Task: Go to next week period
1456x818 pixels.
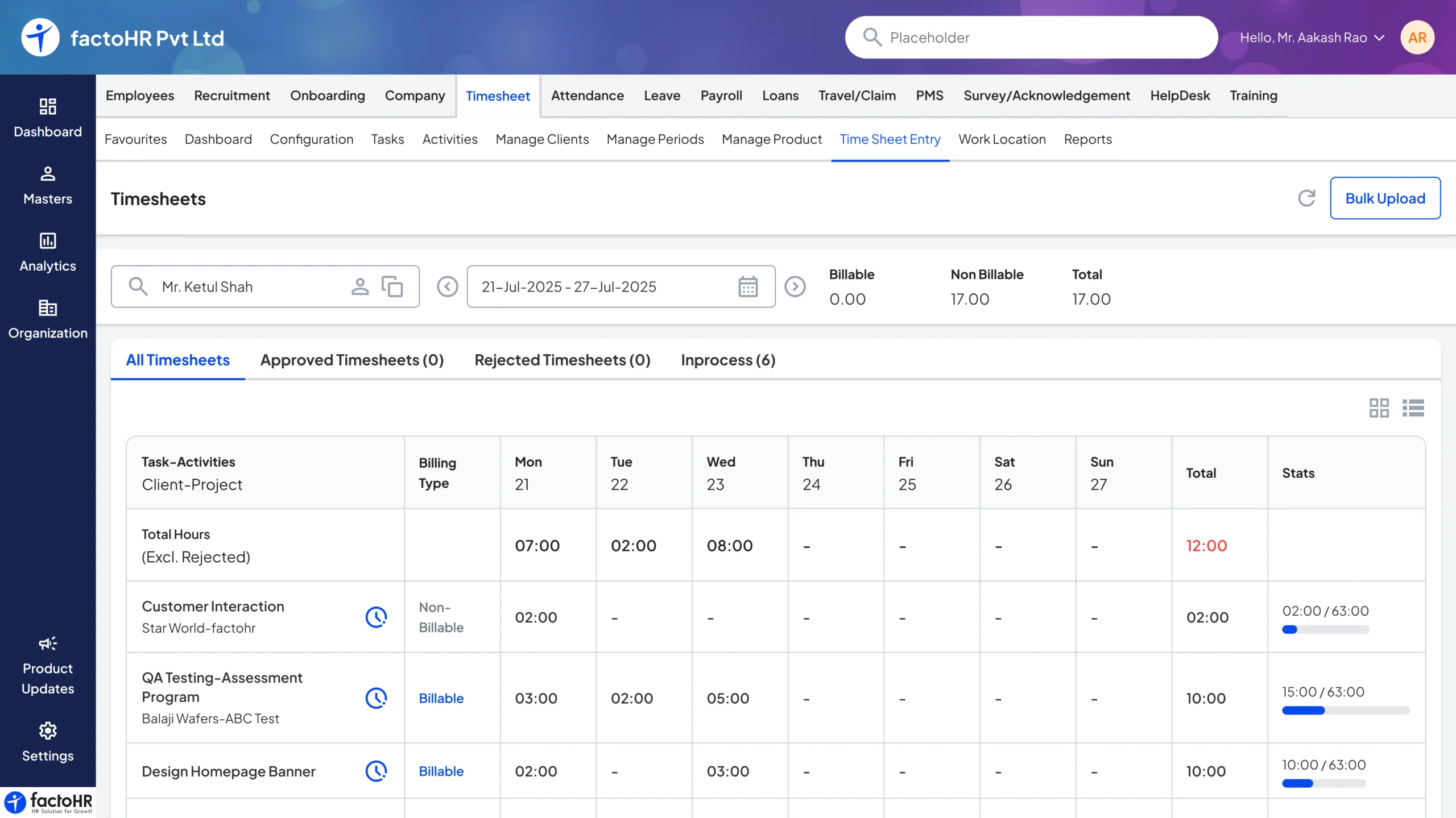Action: (x=795, y=286)
